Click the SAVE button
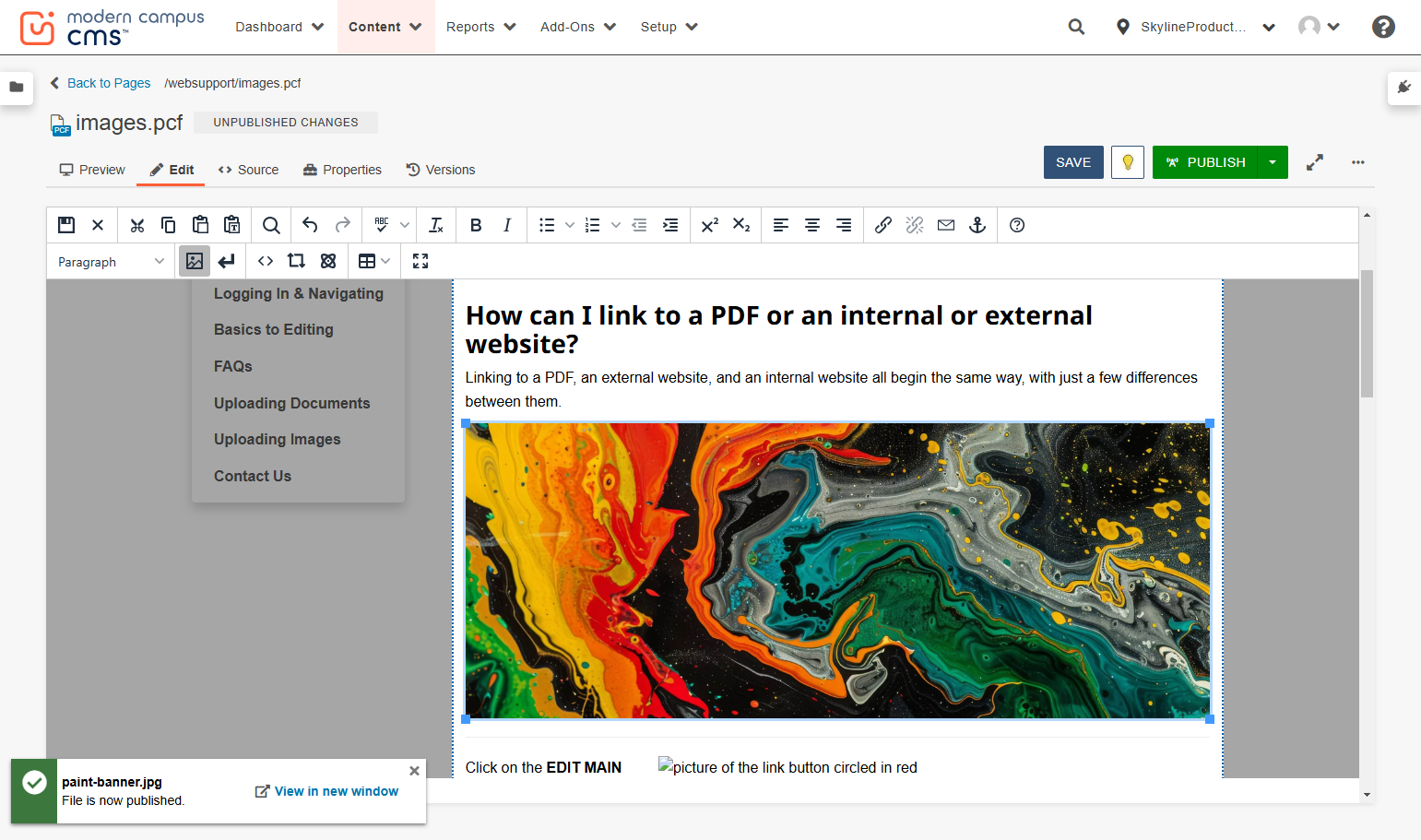Screen dimensions: 1421x840 tap(1073, 162)
